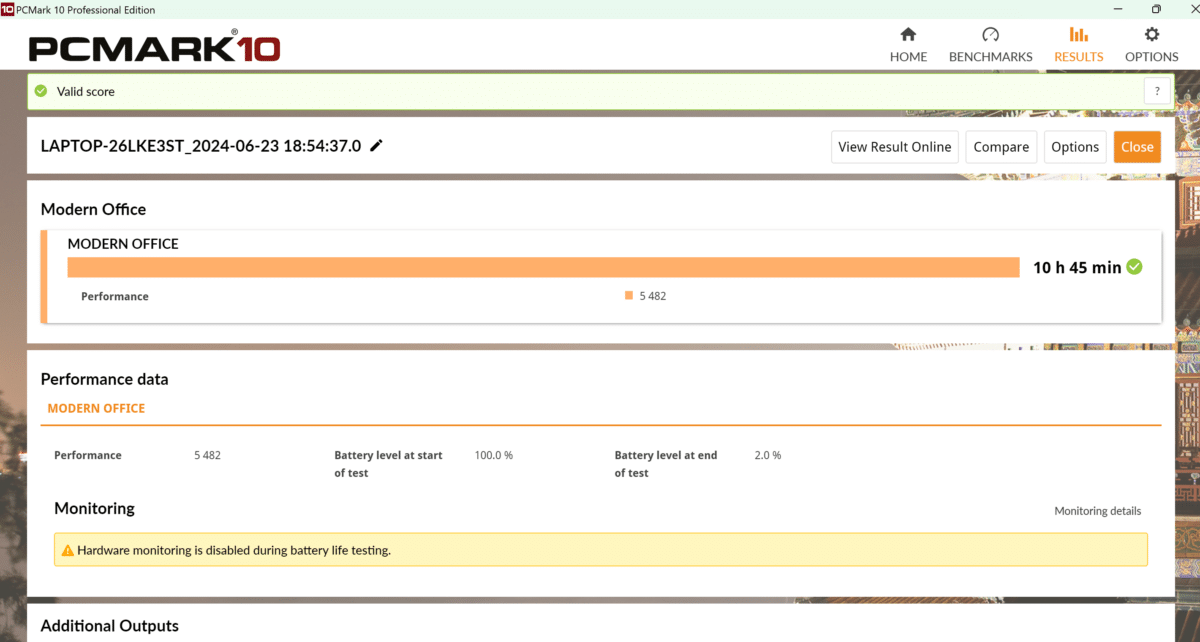
Task: Open the Benchmarks gauge icon
Action: click(x=990, y=35)
